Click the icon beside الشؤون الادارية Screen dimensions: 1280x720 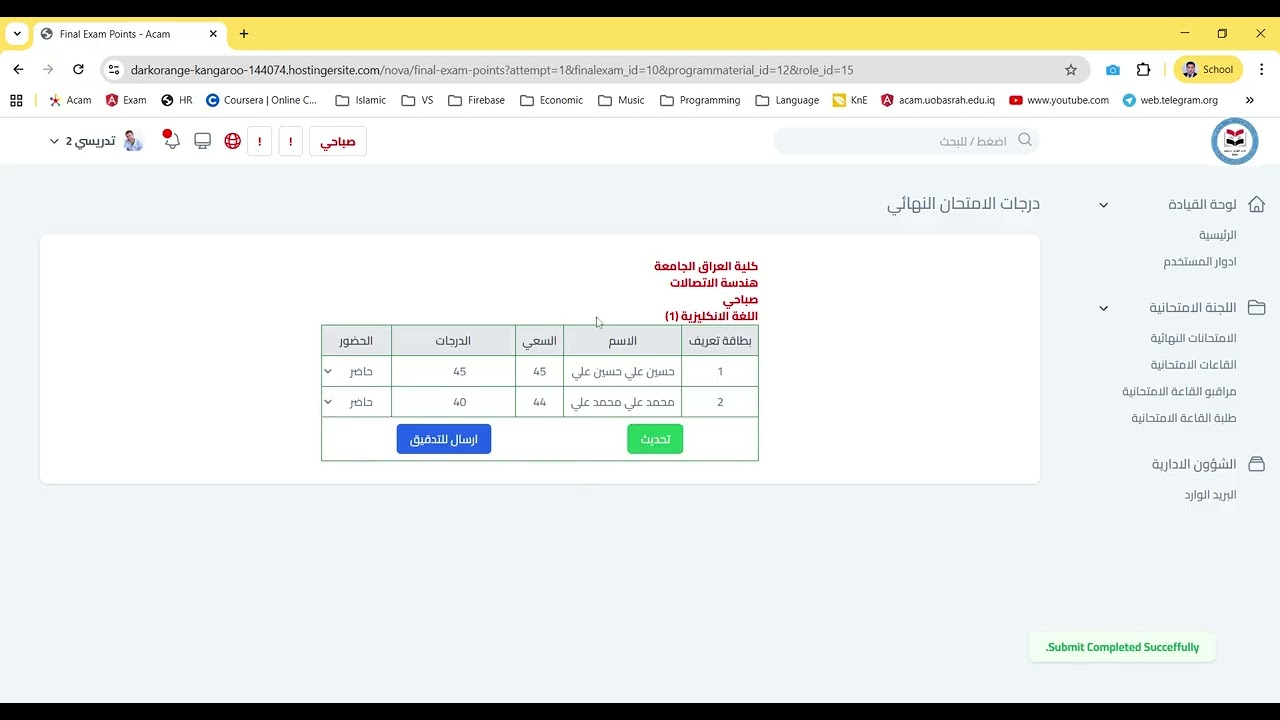(x=1257, y=464)
